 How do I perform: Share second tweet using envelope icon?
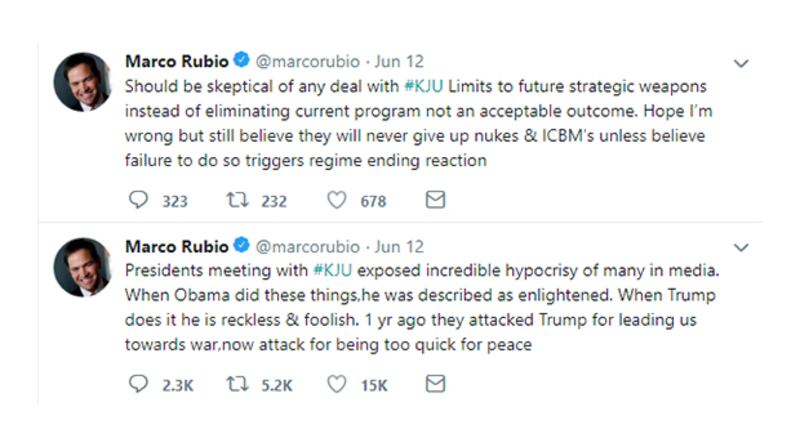435,384
